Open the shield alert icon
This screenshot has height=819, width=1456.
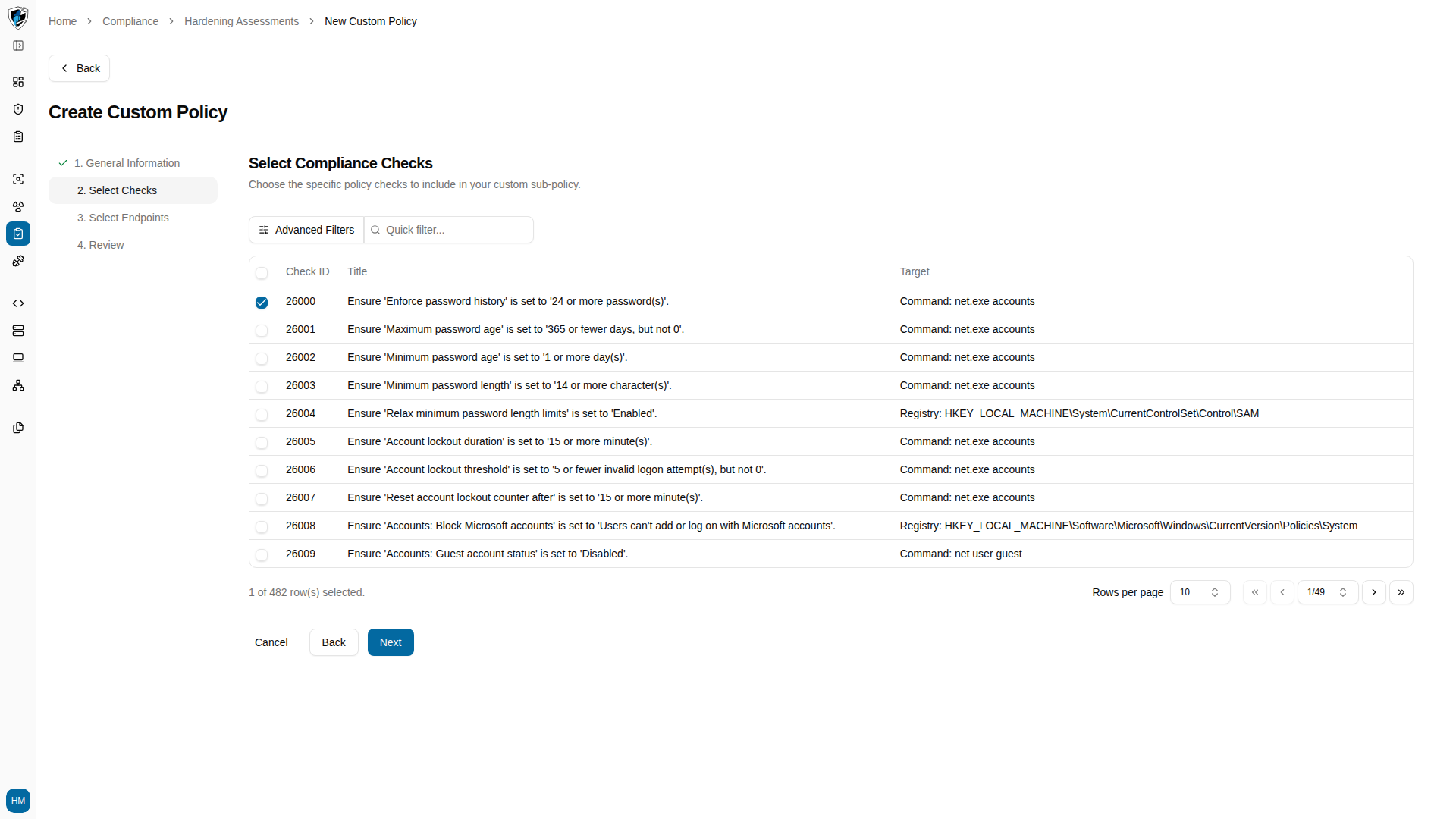(18, 109)
